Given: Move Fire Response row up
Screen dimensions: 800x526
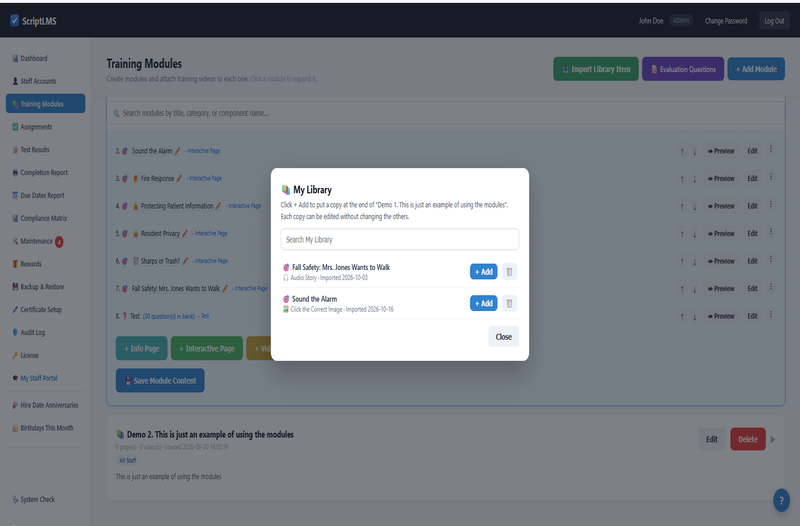Looking at the screenshot, I should (x=682, y=179).
